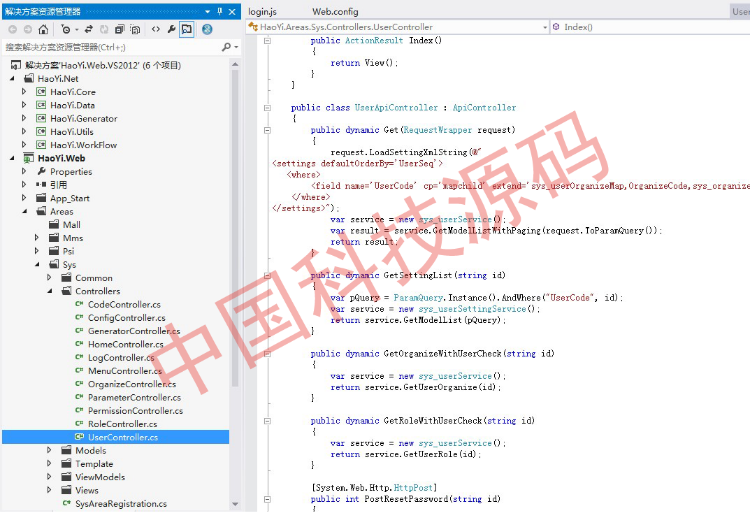Viewport: 750px width, 512px height.
Task: Select LogController.cs in the tree
Action: 121,357
